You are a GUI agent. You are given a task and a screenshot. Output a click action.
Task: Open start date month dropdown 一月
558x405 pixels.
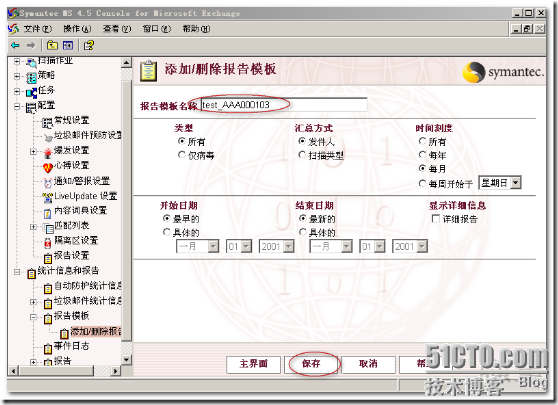point(213,246)
